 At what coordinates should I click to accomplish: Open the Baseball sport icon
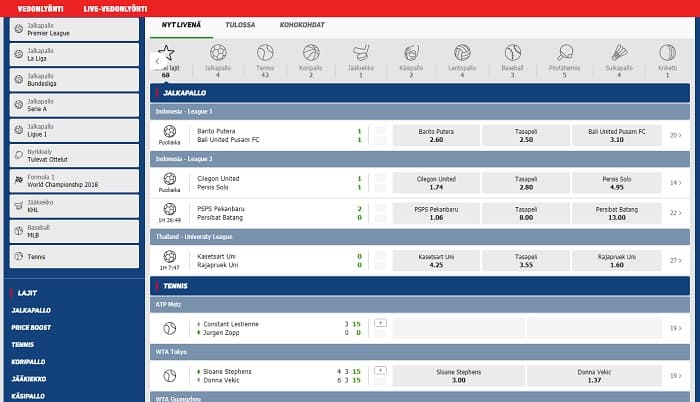pyautogui.click(x=513, y=53)
